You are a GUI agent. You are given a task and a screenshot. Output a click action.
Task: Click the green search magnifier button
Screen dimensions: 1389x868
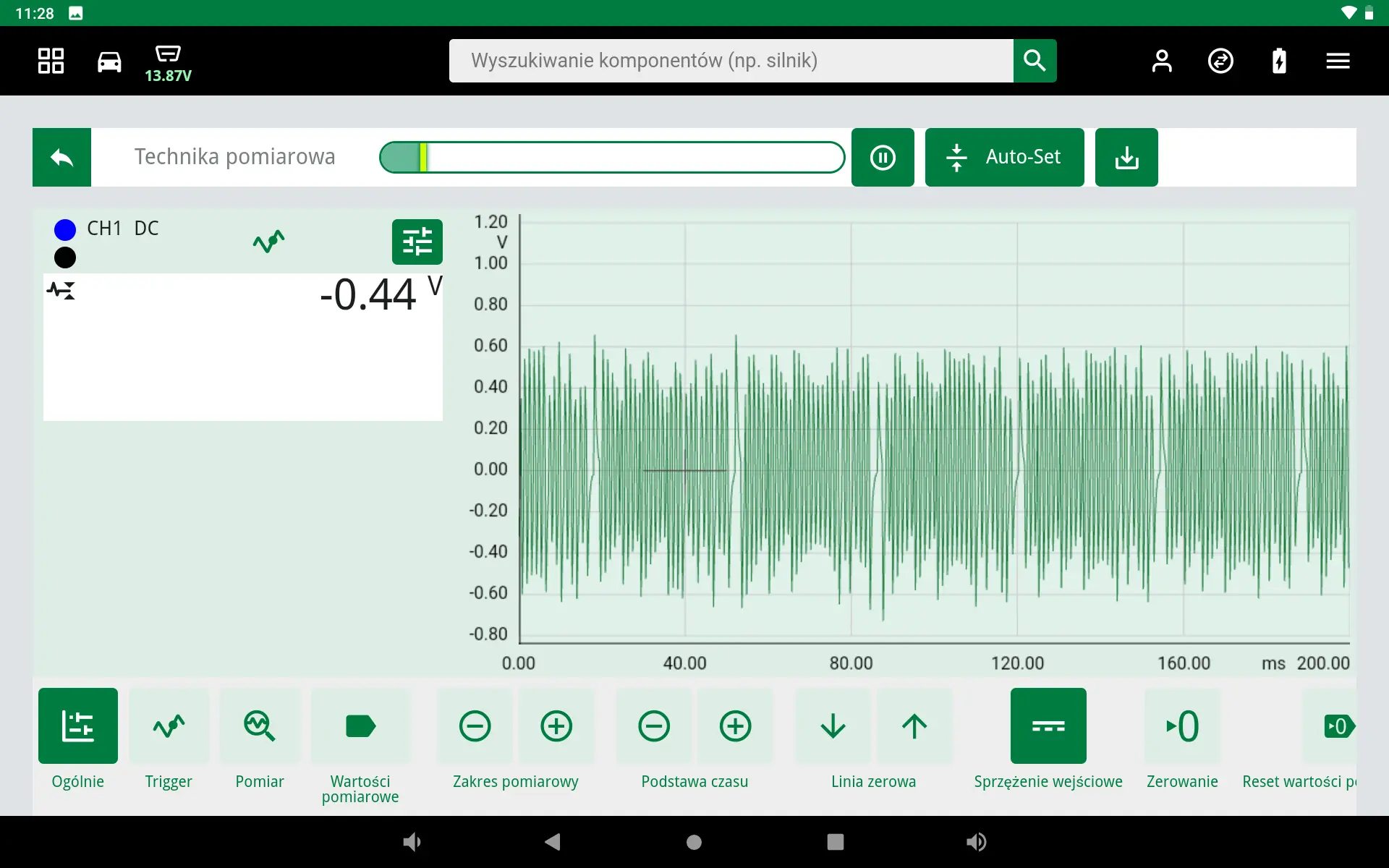(x=1035, y=61)
